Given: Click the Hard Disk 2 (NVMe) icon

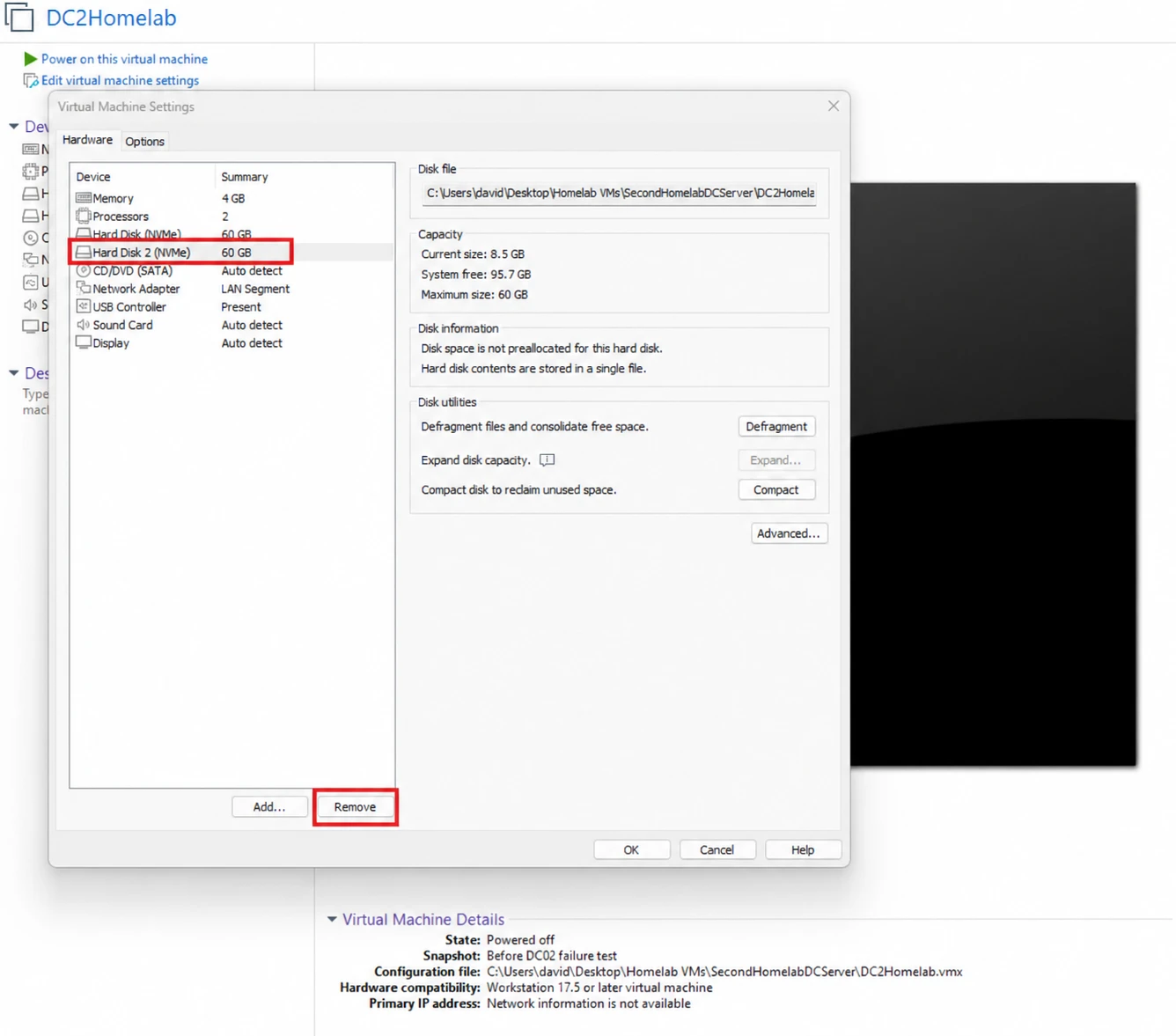Looking at the screenshot, I should (x=84, y=252).
